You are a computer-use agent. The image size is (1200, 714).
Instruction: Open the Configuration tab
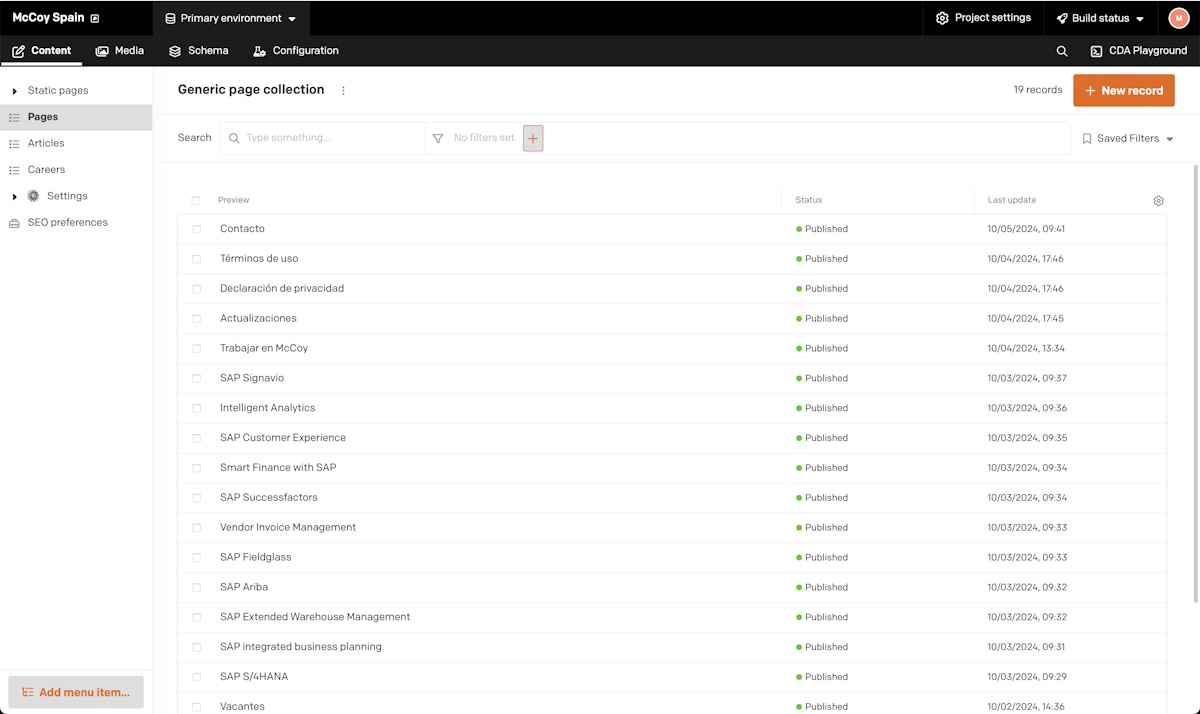(x=296, y=51)
